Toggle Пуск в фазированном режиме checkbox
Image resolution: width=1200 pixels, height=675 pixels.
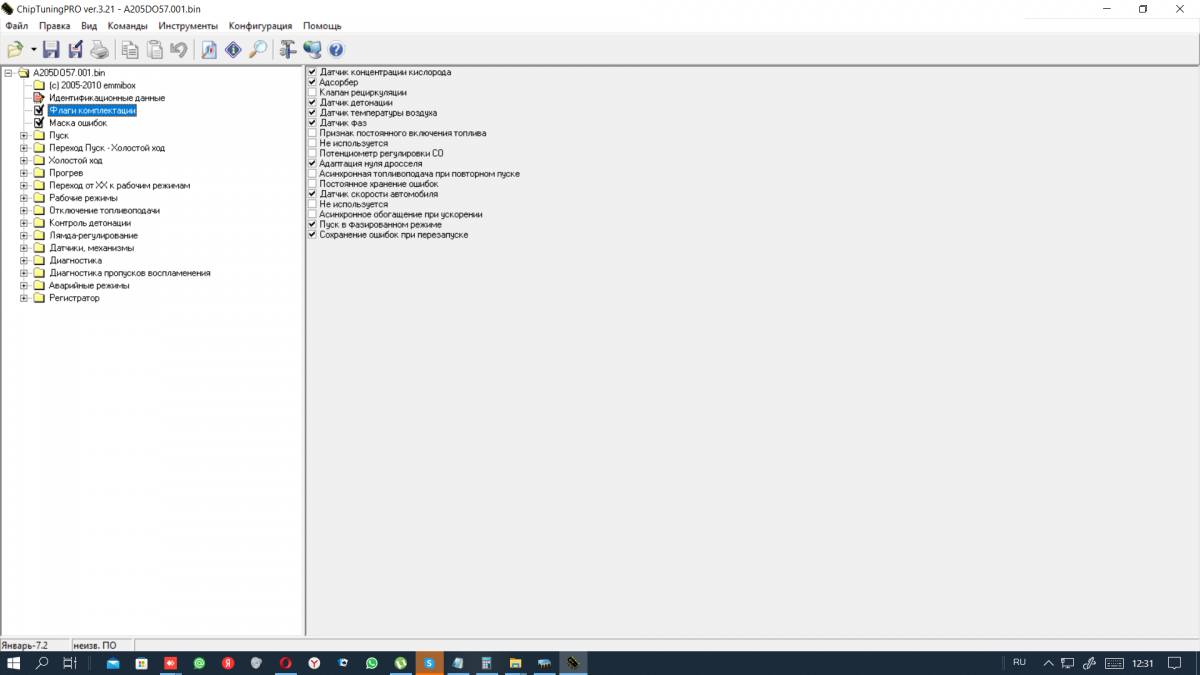click(x=313, y=224)
